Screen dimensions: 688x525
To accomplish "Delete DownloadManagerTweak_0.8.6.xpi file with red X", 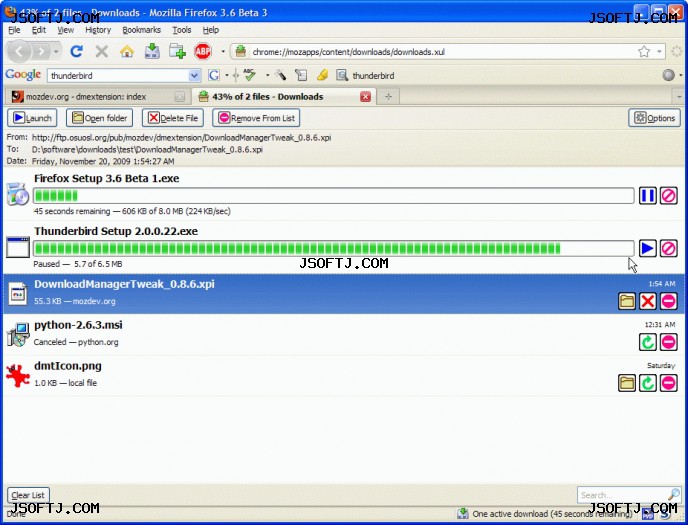I will 648,301.
